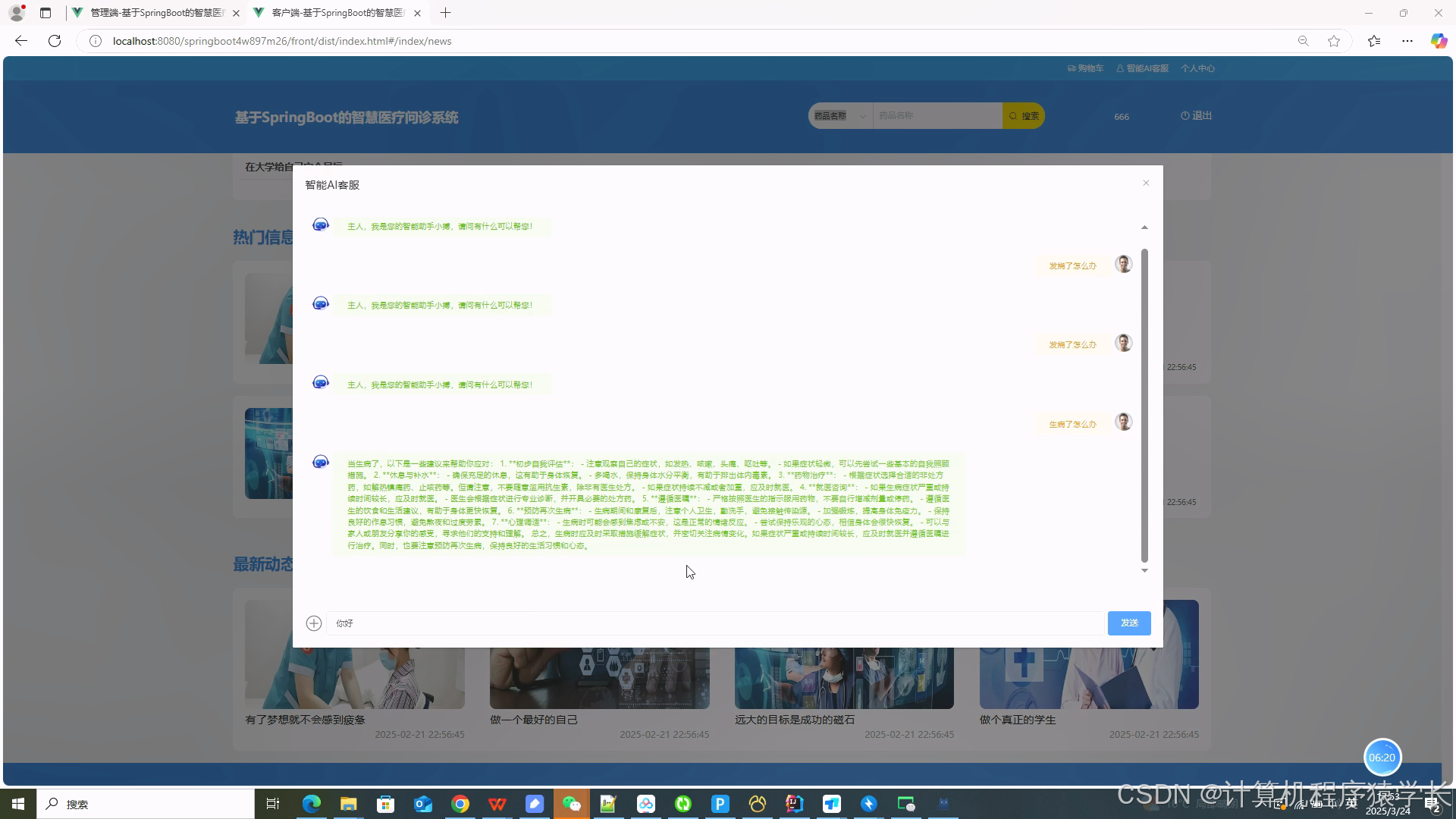
Task: Open 购物车 shopping cart link
Action: pos(1085,68)
